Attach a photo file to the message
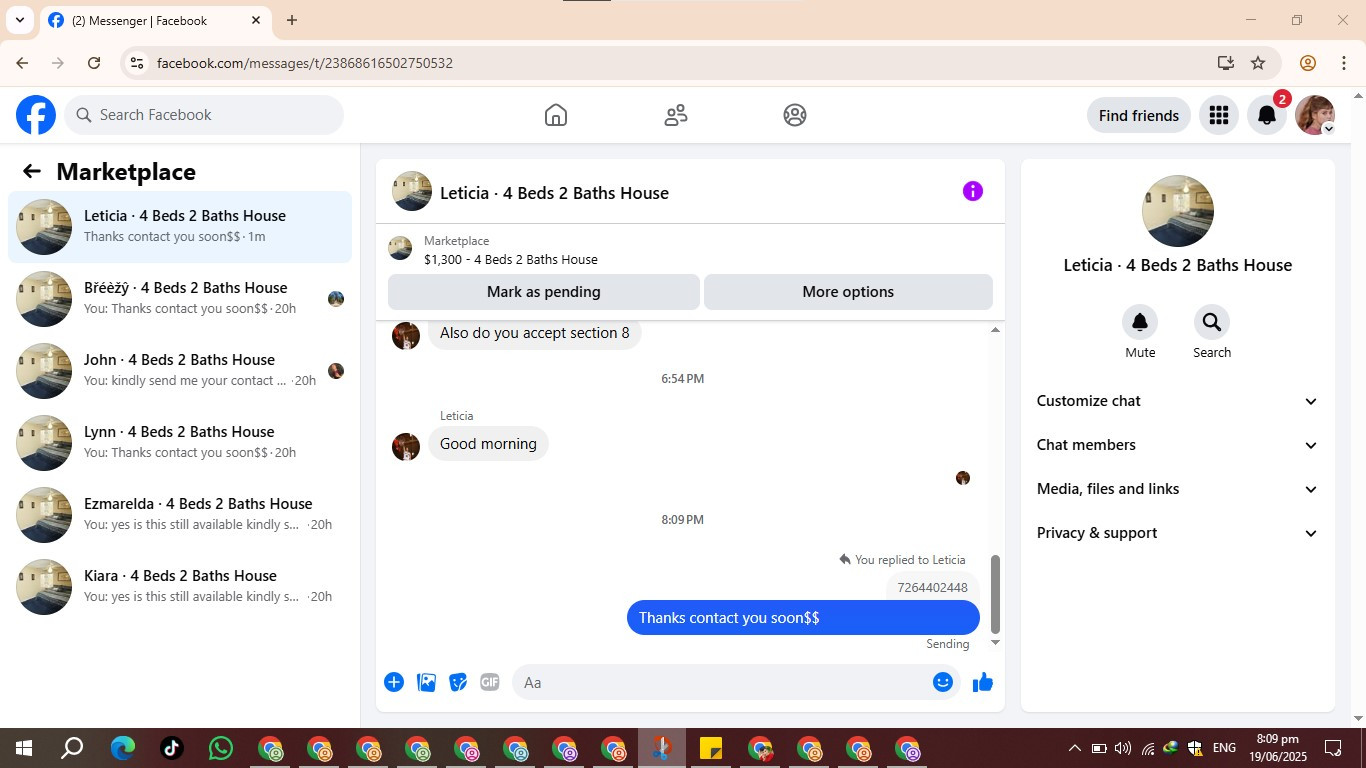This screenshot has height=768, width=1366. 426,682
